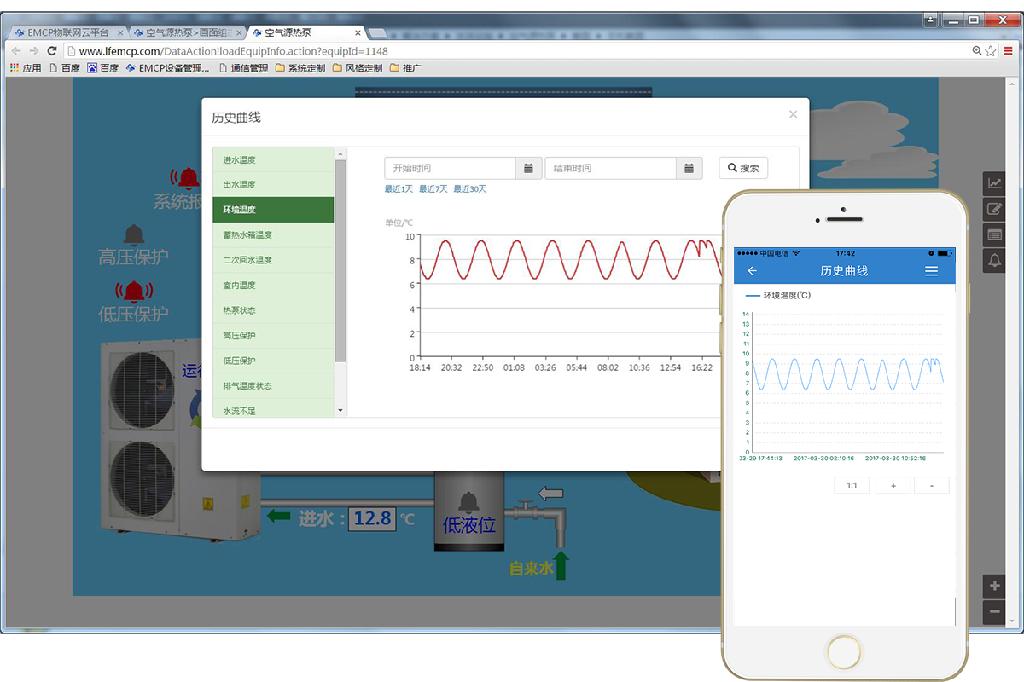The width and height of the screenshot is (1024, 682).
Task: Close the 历史曲线 dialog with the X
Action: [793, 114]
